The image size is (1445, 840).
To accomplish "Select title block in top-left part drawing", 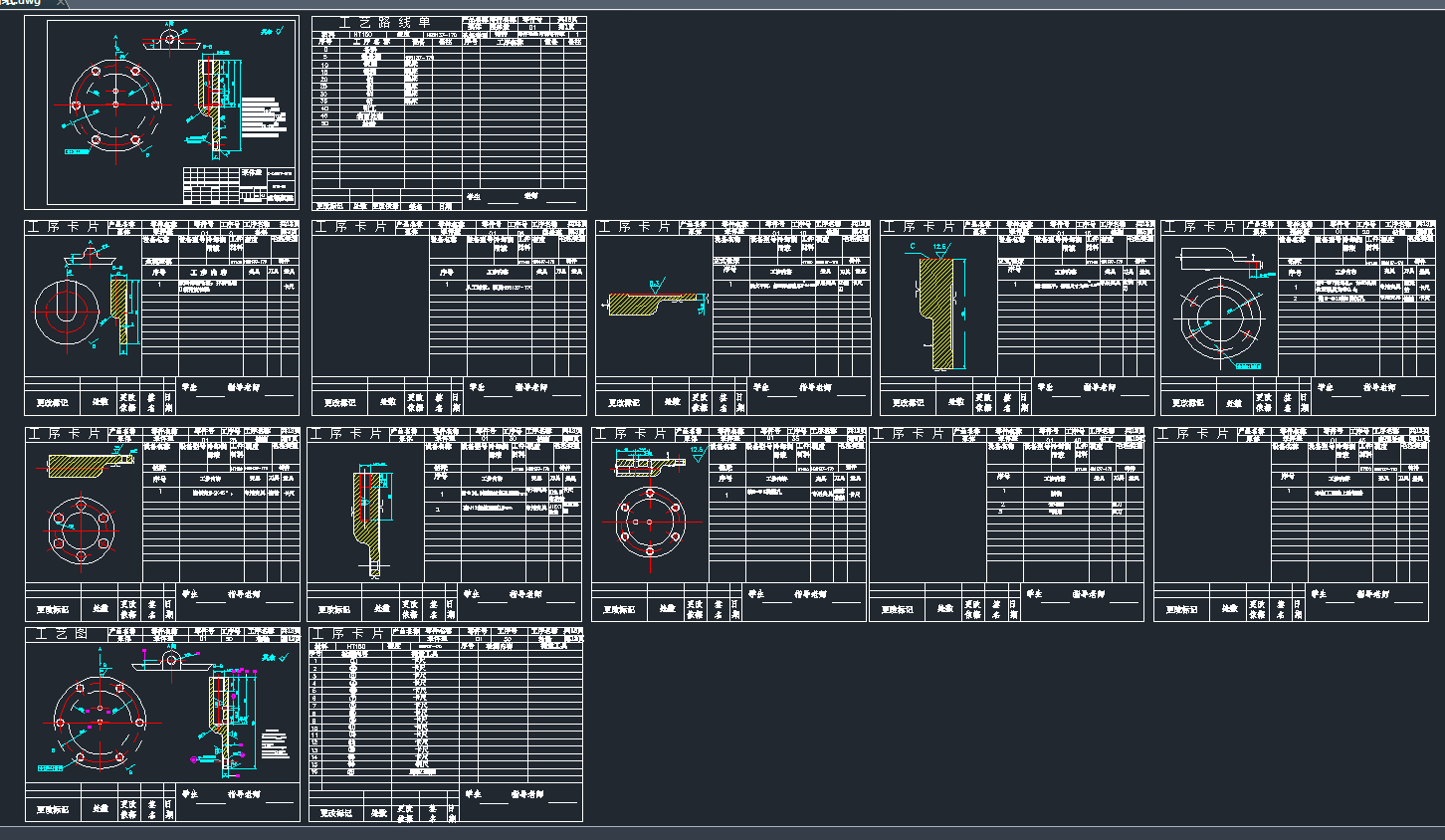I will tap(238, 185).
